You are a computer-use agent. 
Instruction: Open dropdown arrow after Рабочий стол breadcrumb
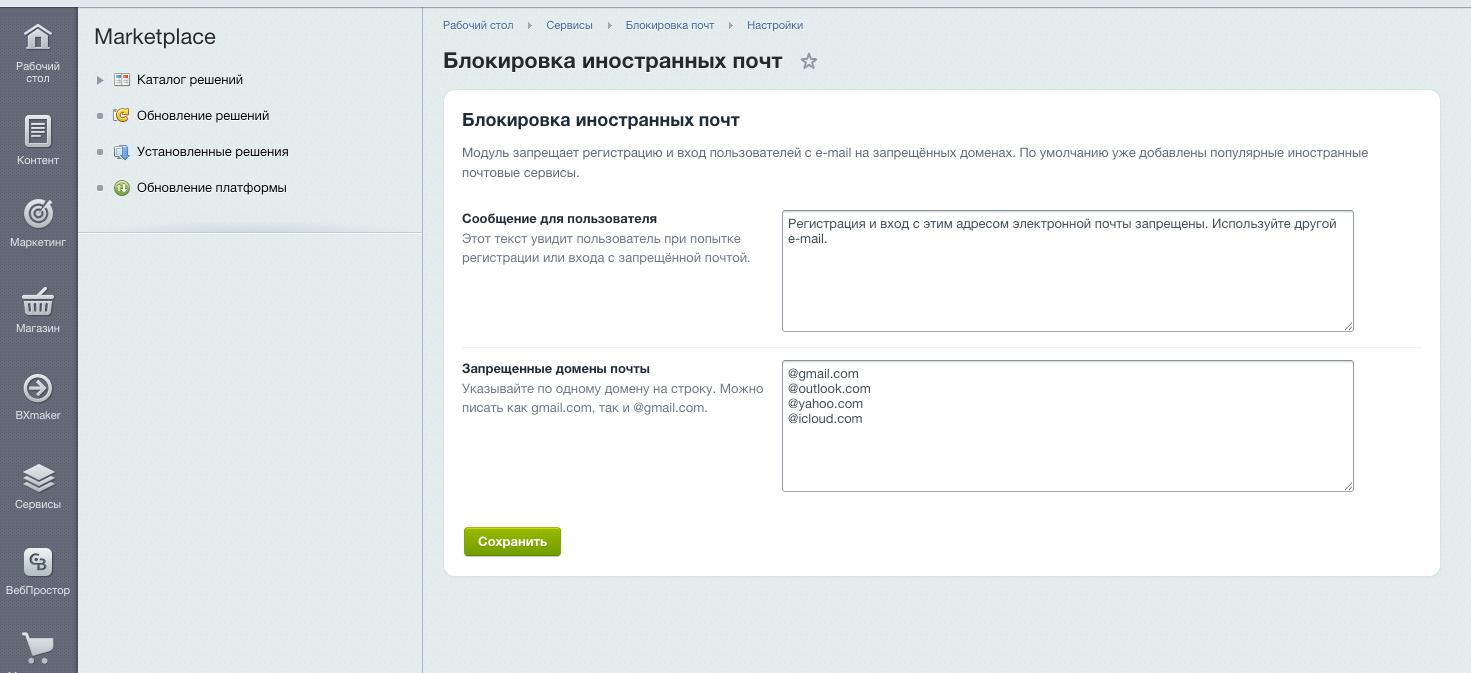(530, 25)
